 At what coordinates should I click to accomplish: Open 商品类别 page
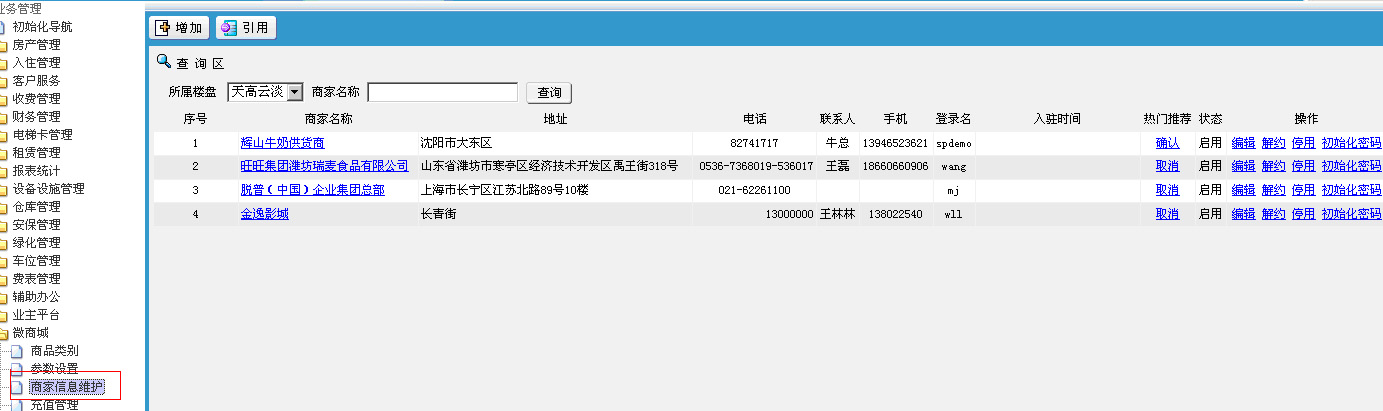pyautogui.click(x=54, y=351)
